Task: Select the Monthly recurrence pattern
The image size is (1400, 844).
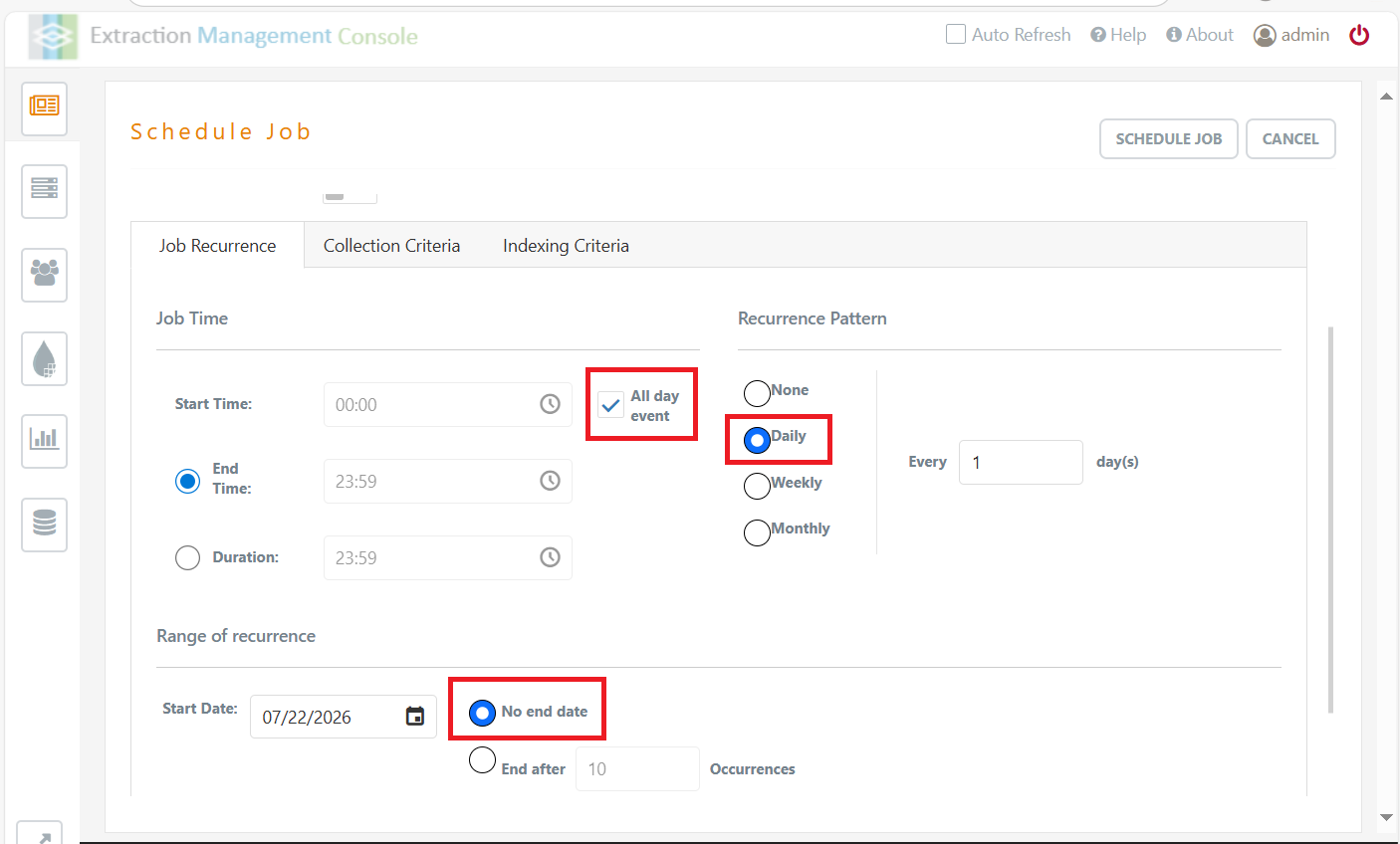Action: pyautogui.click(x=757, y=532)
